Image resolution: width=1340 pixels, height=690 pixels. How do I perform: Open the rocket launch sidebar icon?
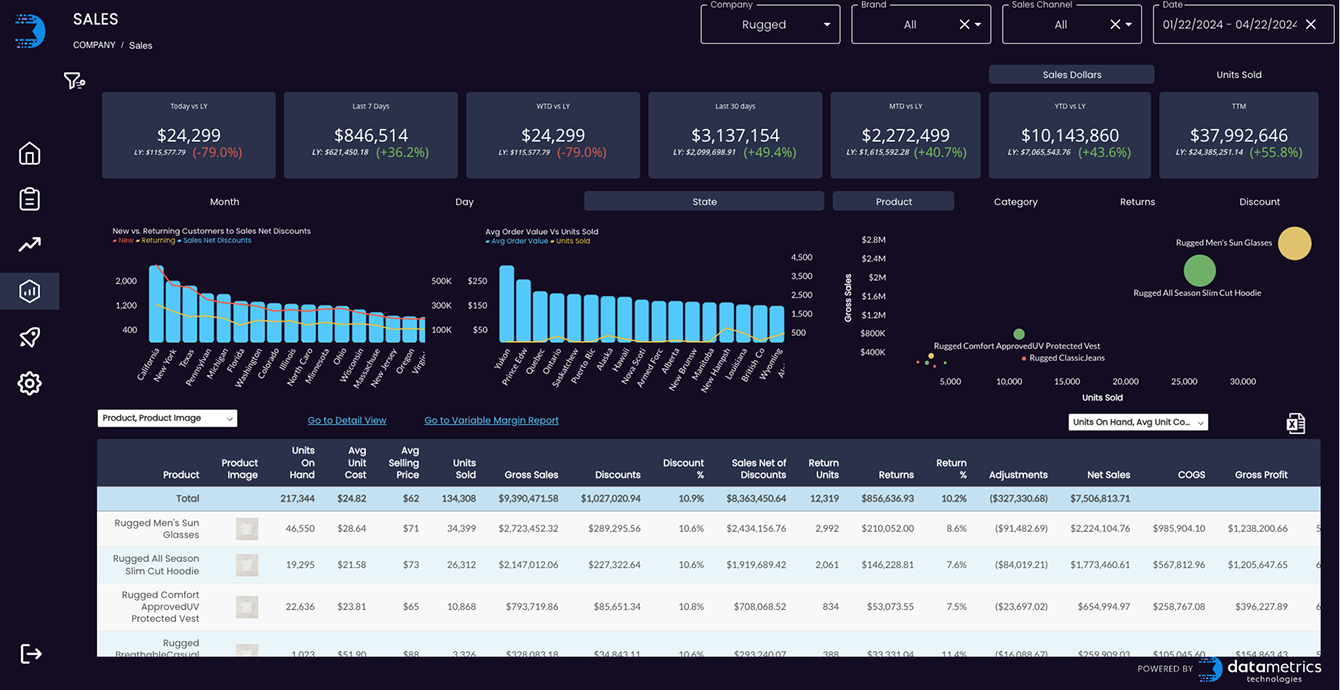pos(29,337)
